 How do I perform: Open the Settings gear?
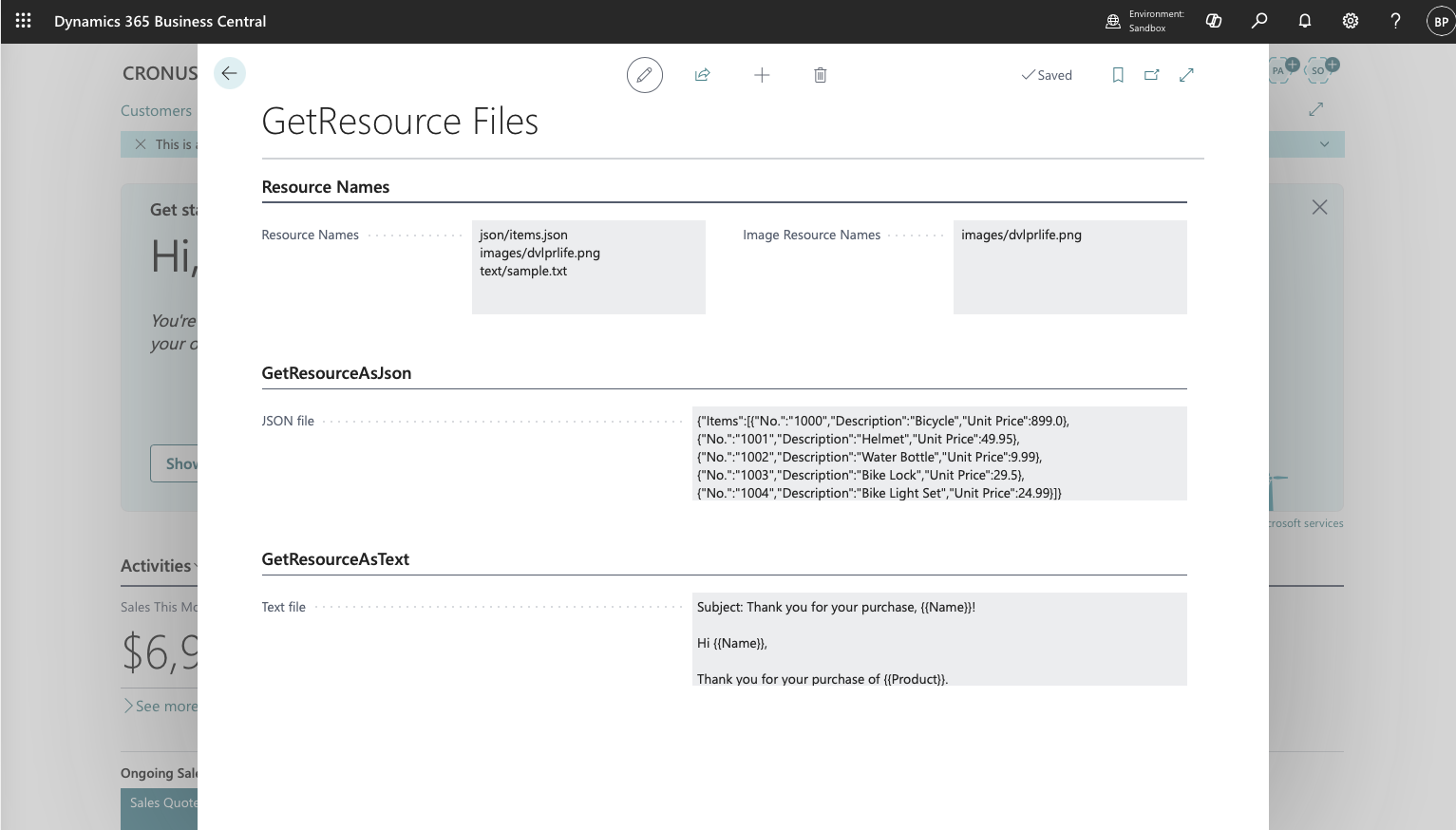tap(1351, 21)
